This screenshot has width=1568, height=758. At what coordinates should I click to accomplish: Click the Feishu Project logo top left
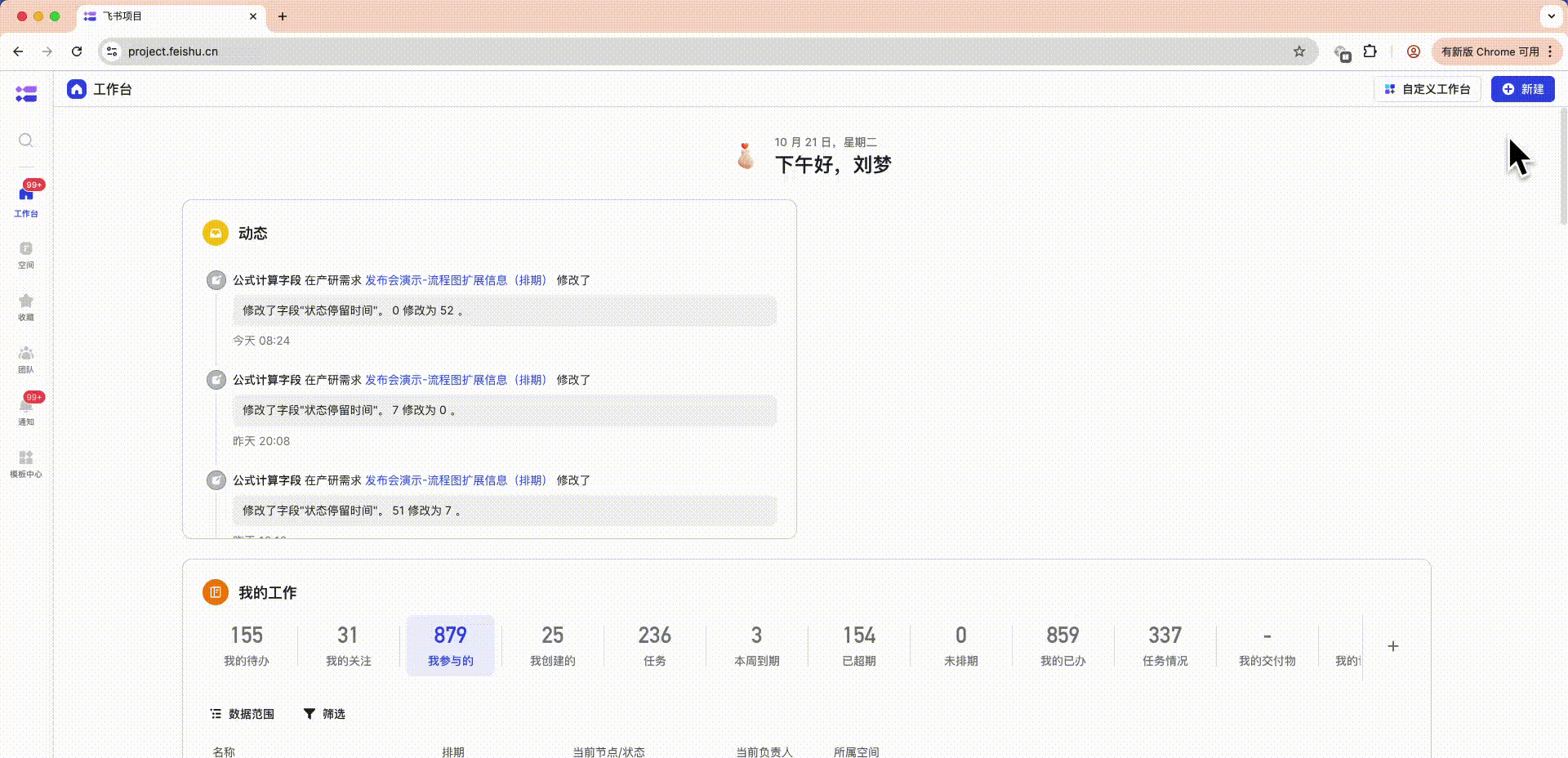point(25,94)
